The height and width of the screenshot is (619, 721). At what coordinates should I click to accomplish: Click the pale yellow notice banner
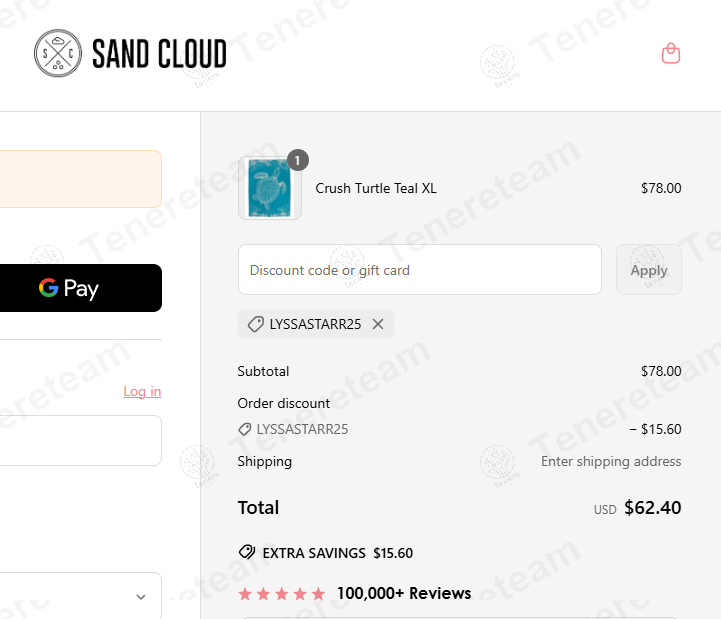click(80, 179)
